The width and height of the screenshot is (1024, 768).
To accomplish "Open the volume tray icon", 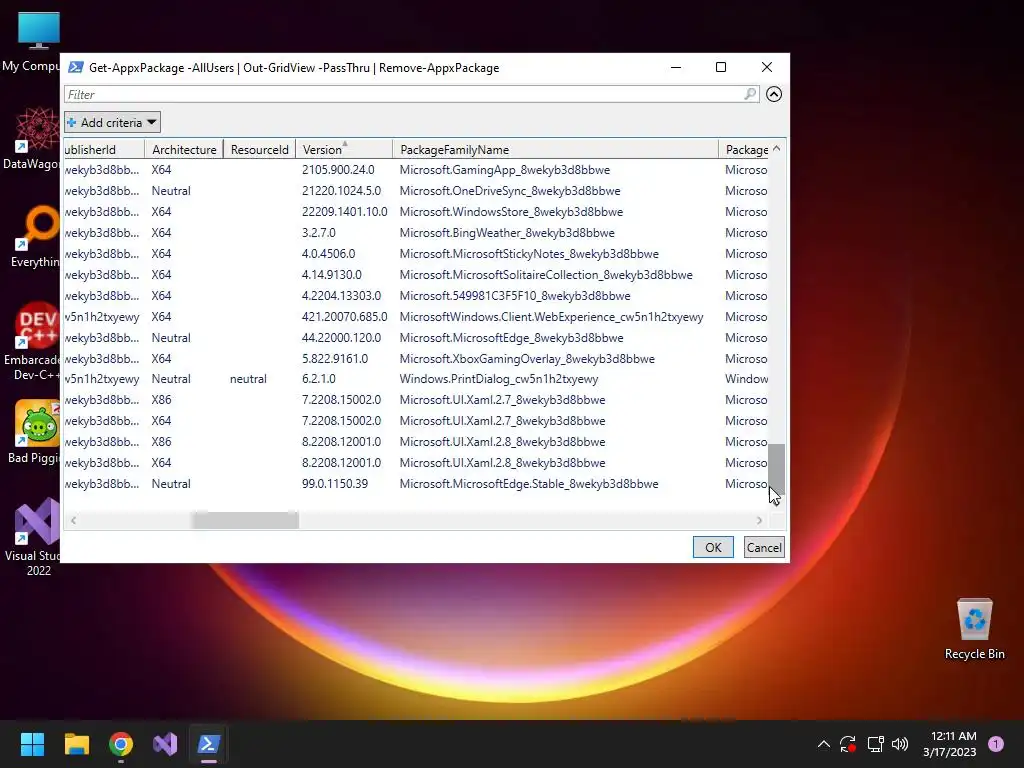I will coord(900,744).
